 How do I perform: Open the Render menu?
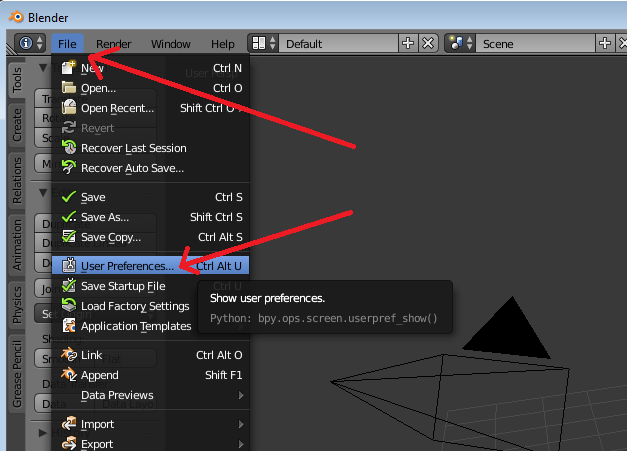click(114, 44)
